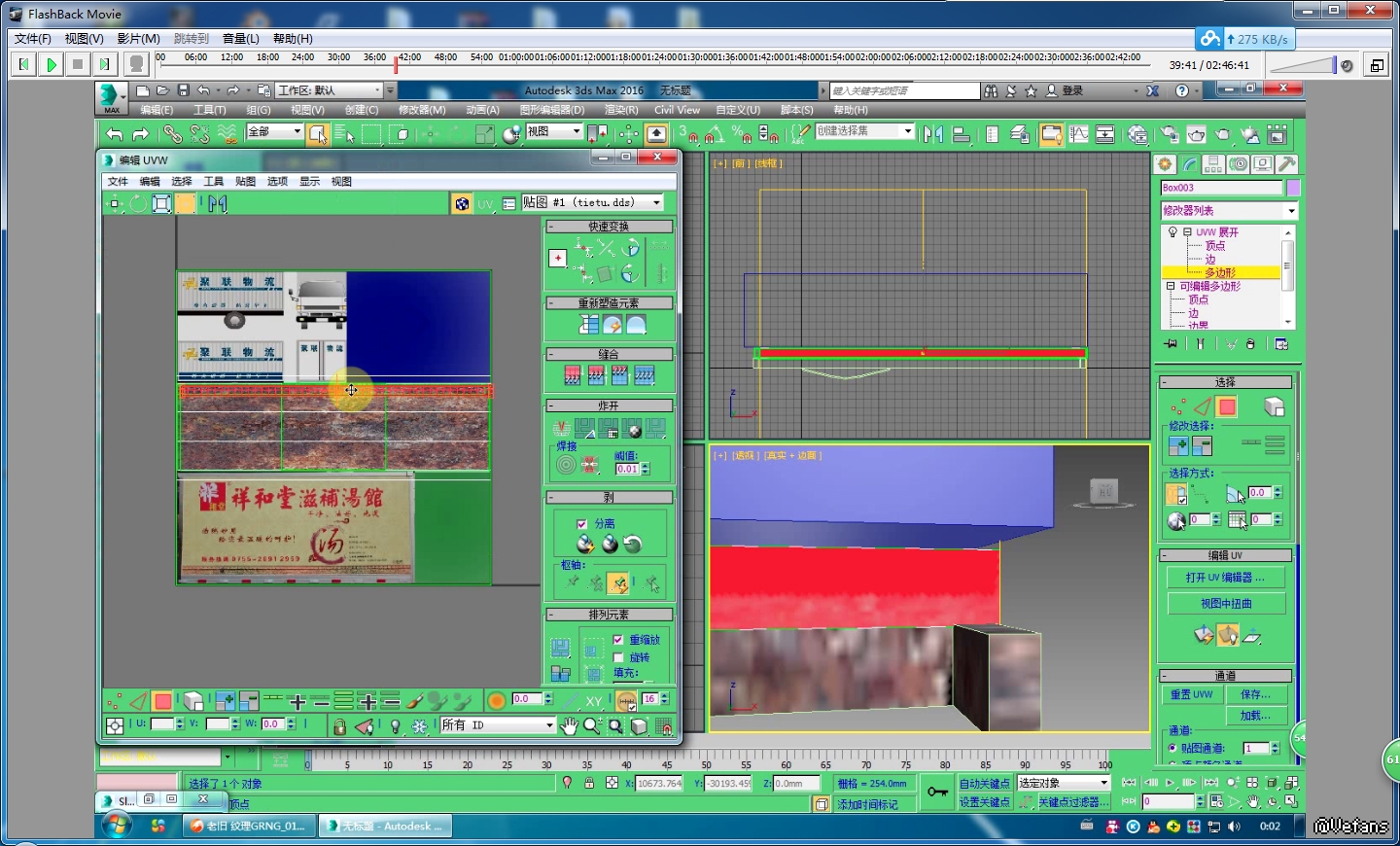Click the 重置 UVW button
Screen dimensions: 1400x846
[1191, 694]
